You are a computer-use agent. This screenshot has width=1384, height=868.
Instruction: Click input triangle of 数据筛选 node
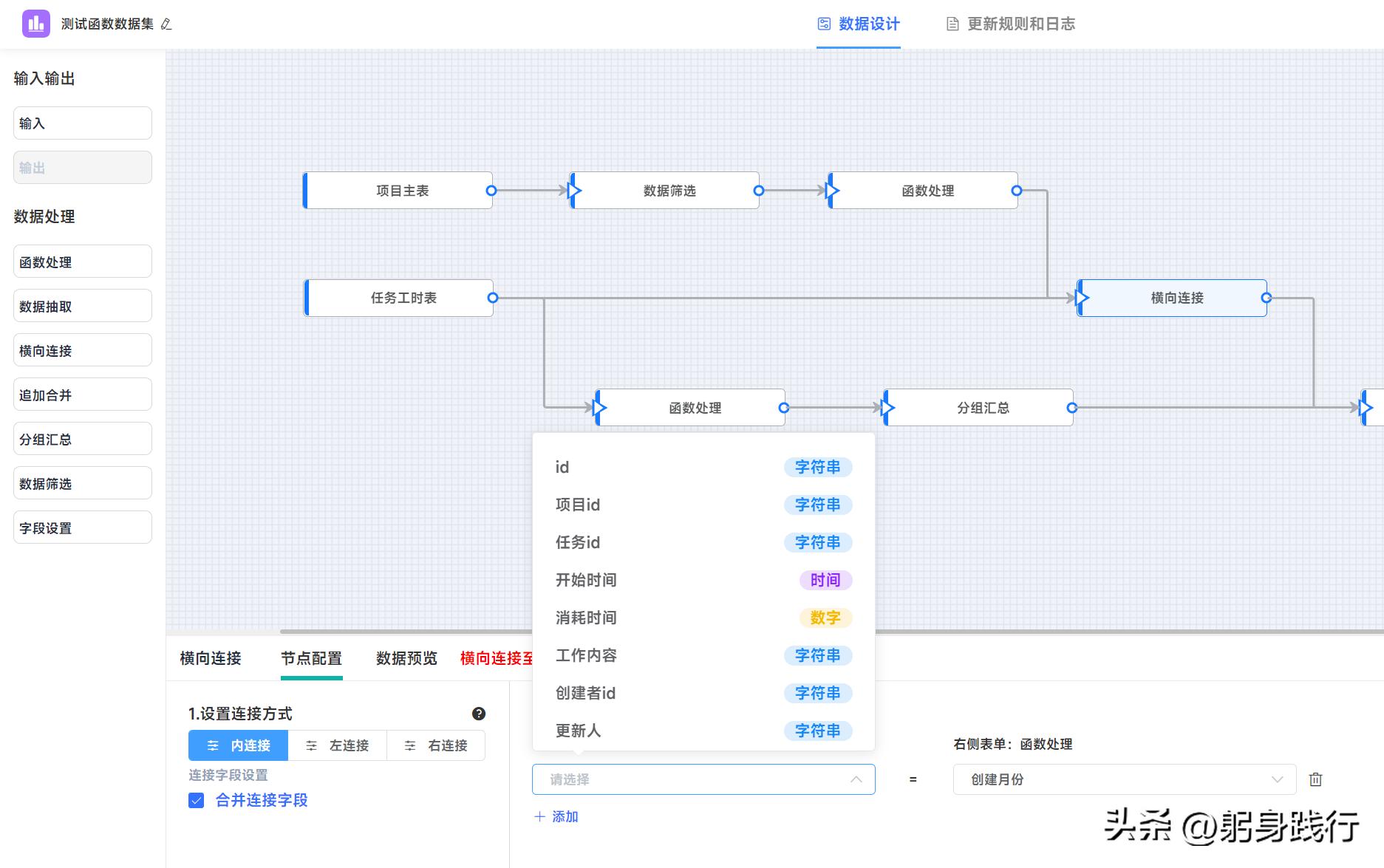click(575, 191)
